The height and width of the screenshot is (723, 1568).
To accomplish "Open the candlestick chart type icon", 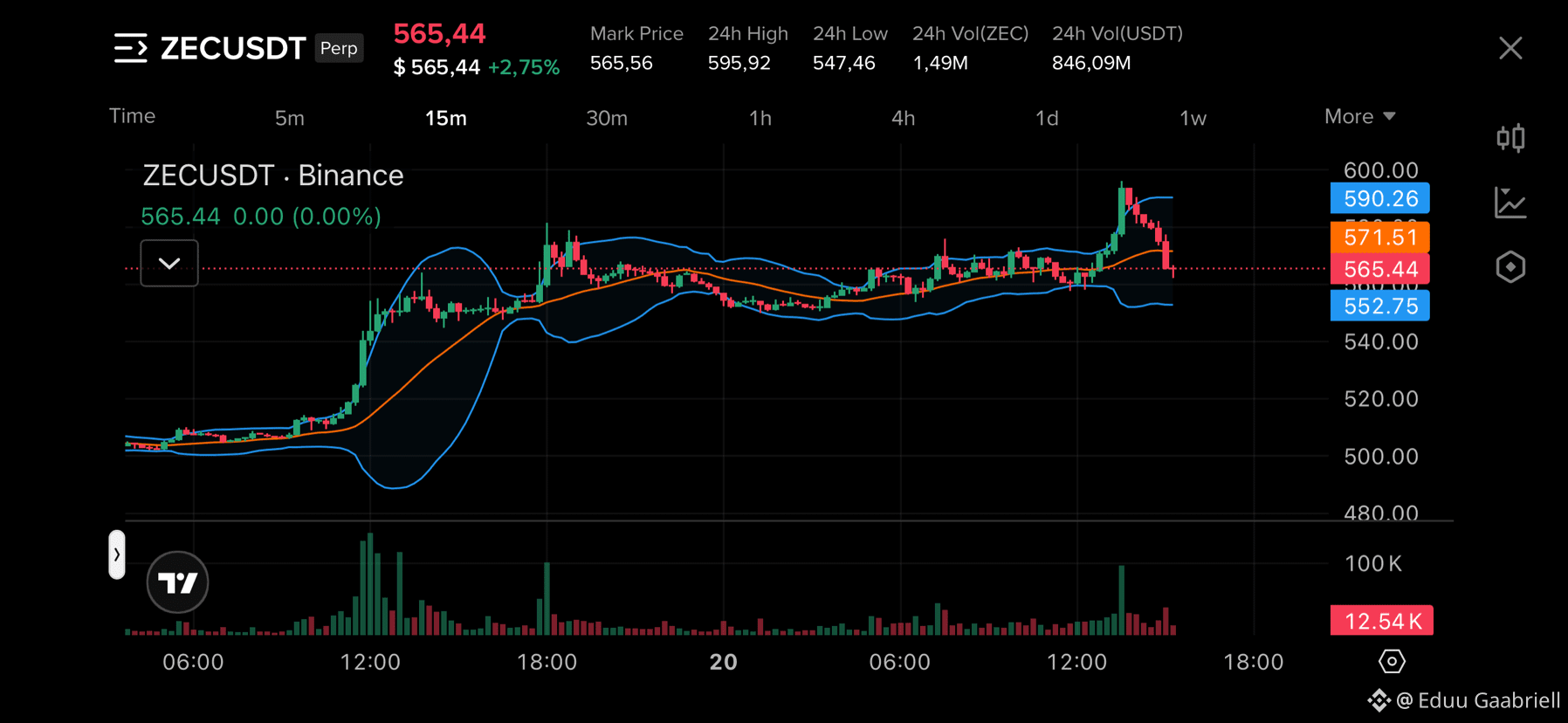I will [1510, 138].
